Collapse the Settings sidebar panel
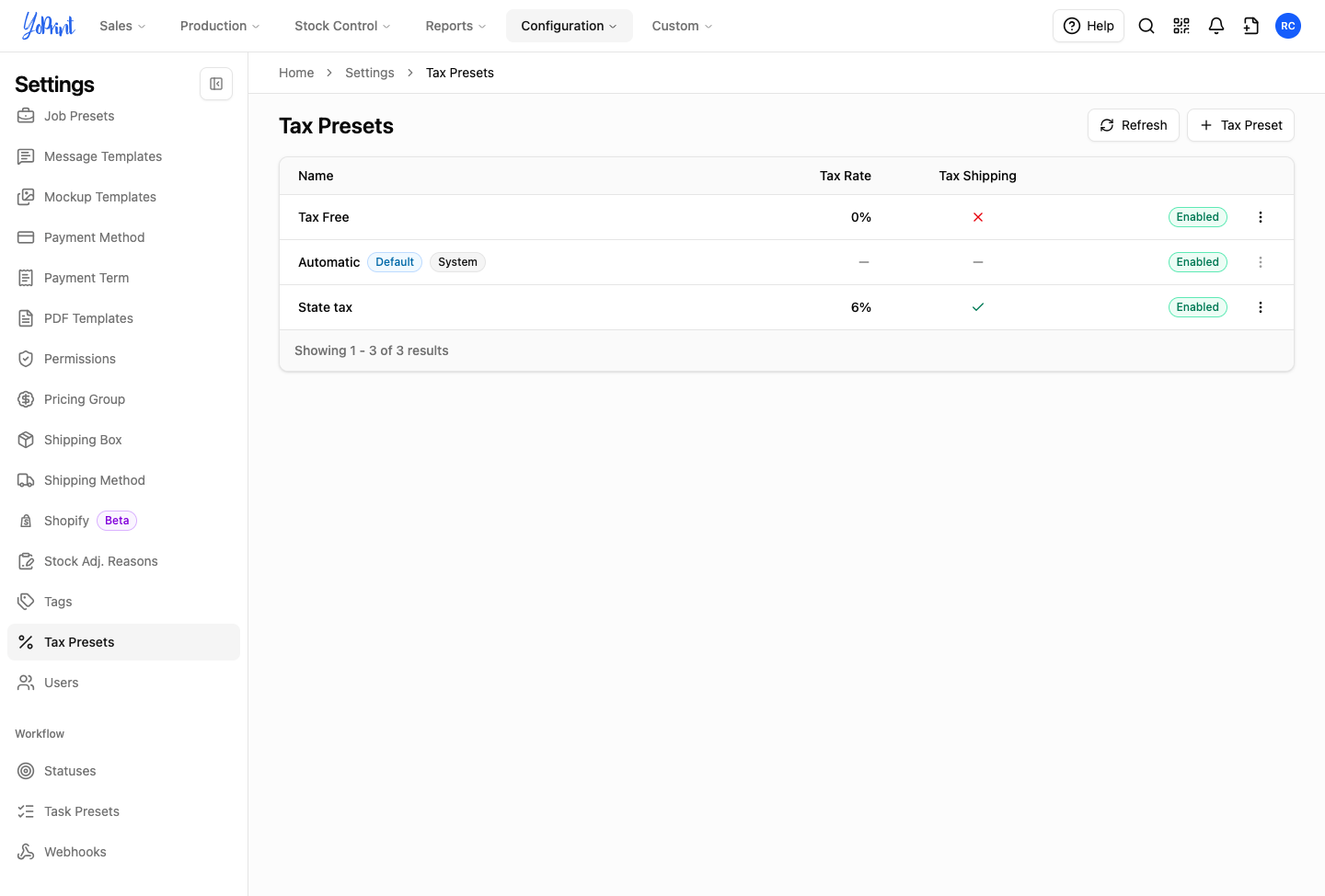 [216, 84]
